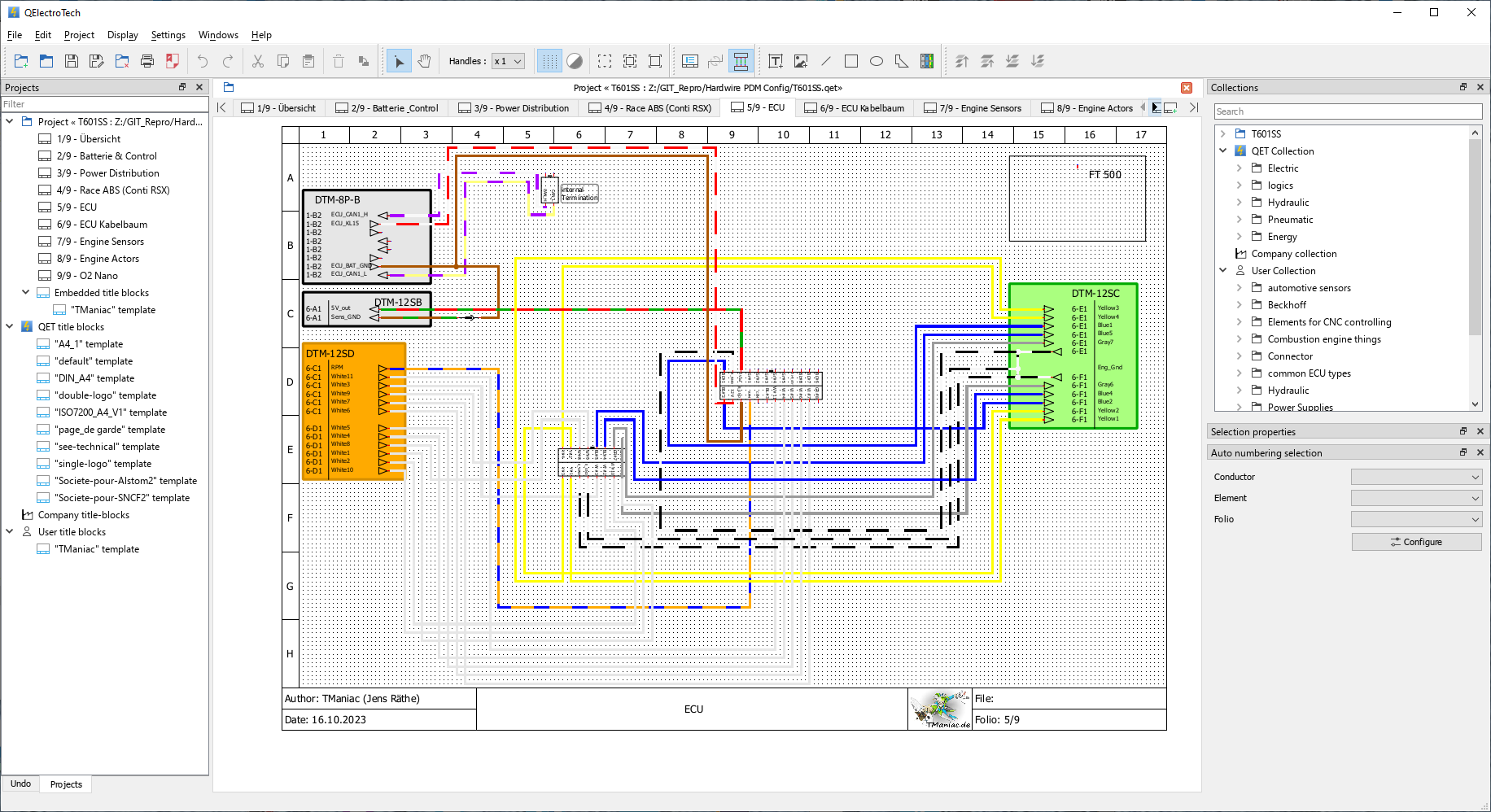This screenshot has height=812, width=1491.
Task: Open the File menu
Action: [15, 35]
